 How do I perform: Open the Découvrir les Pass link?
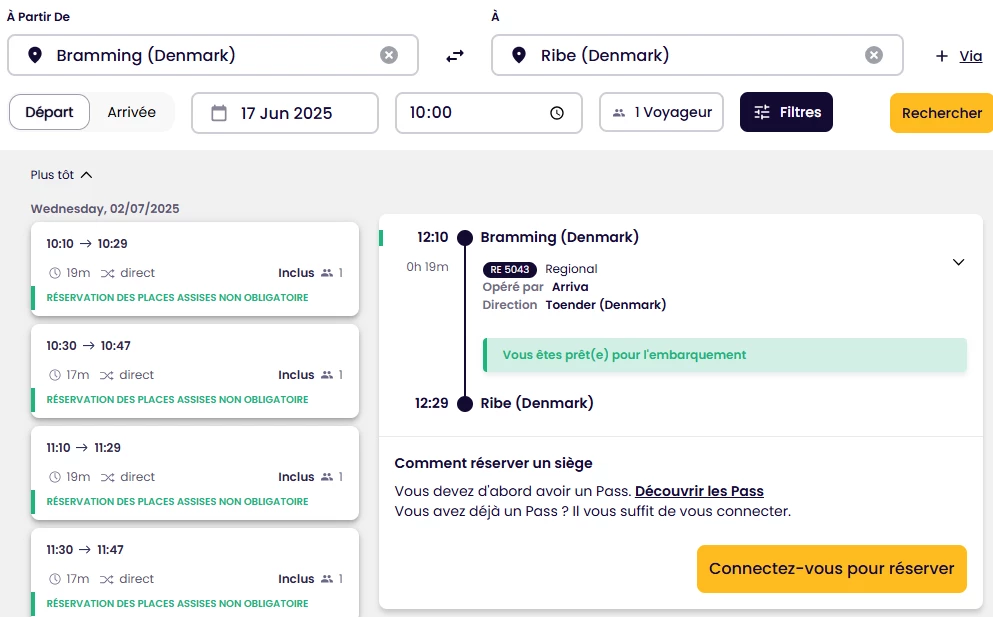(699, 491)
